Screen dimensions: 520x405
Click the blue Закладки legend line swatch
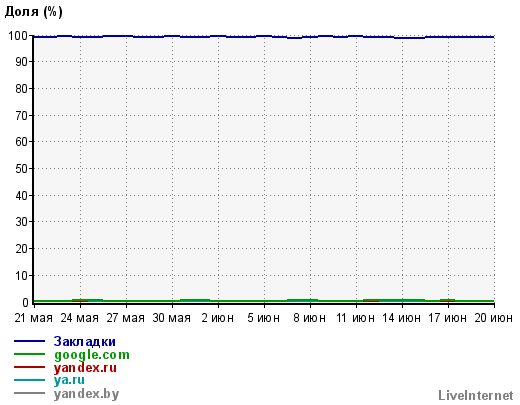tap(29, 341)
